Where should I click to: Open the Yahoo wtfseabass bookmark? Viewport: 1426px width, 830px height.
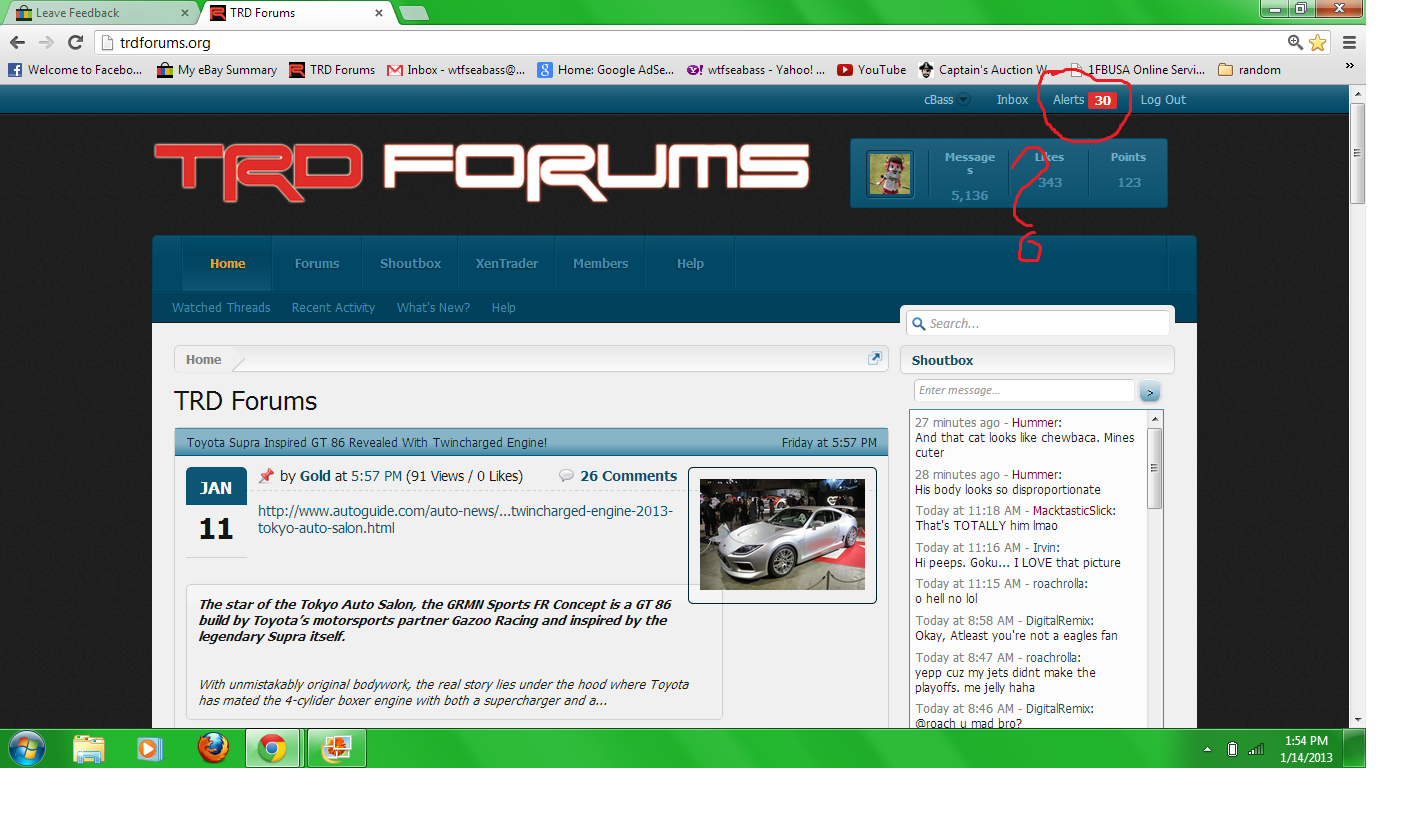756,70
